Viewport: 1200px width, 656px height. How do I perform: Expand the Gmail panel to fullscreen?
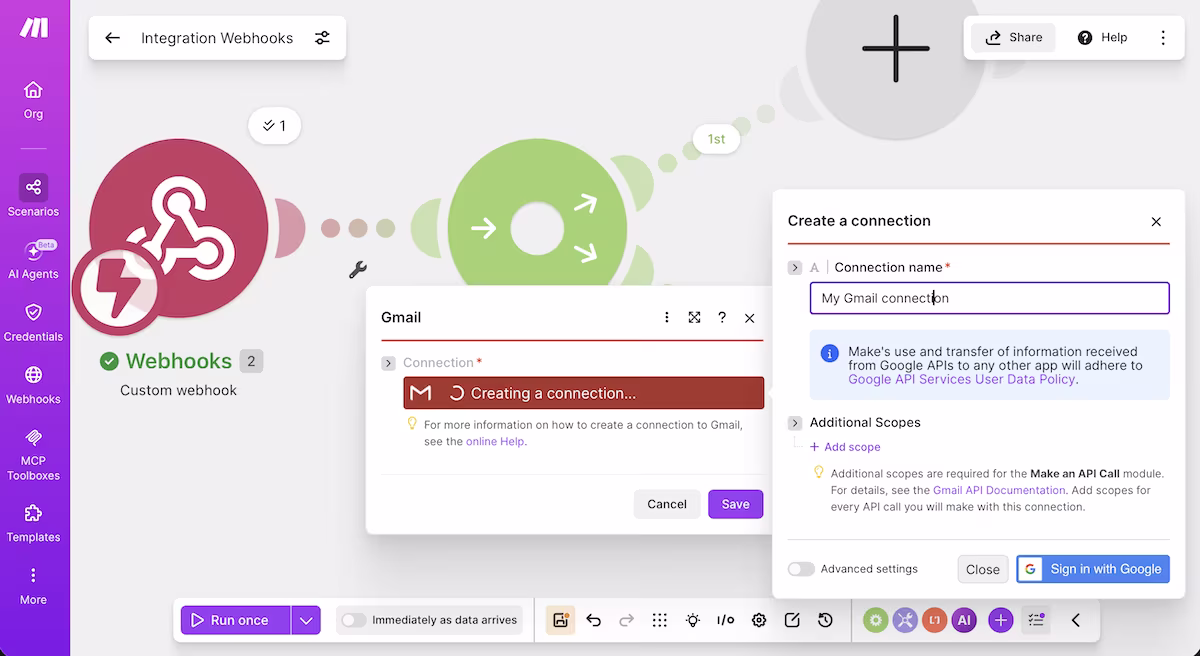tap(694, 317)
